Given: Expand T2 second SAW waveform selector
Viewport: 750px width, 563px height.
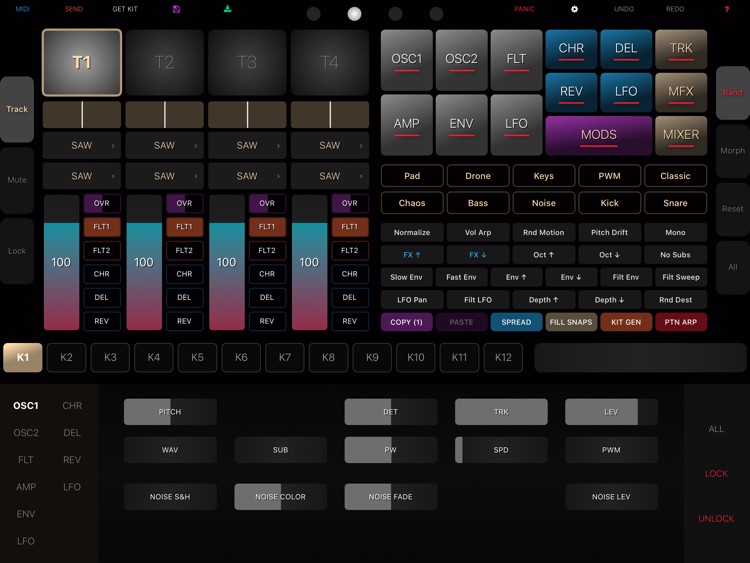Looking at the screenshot, I should coord(164,176).
